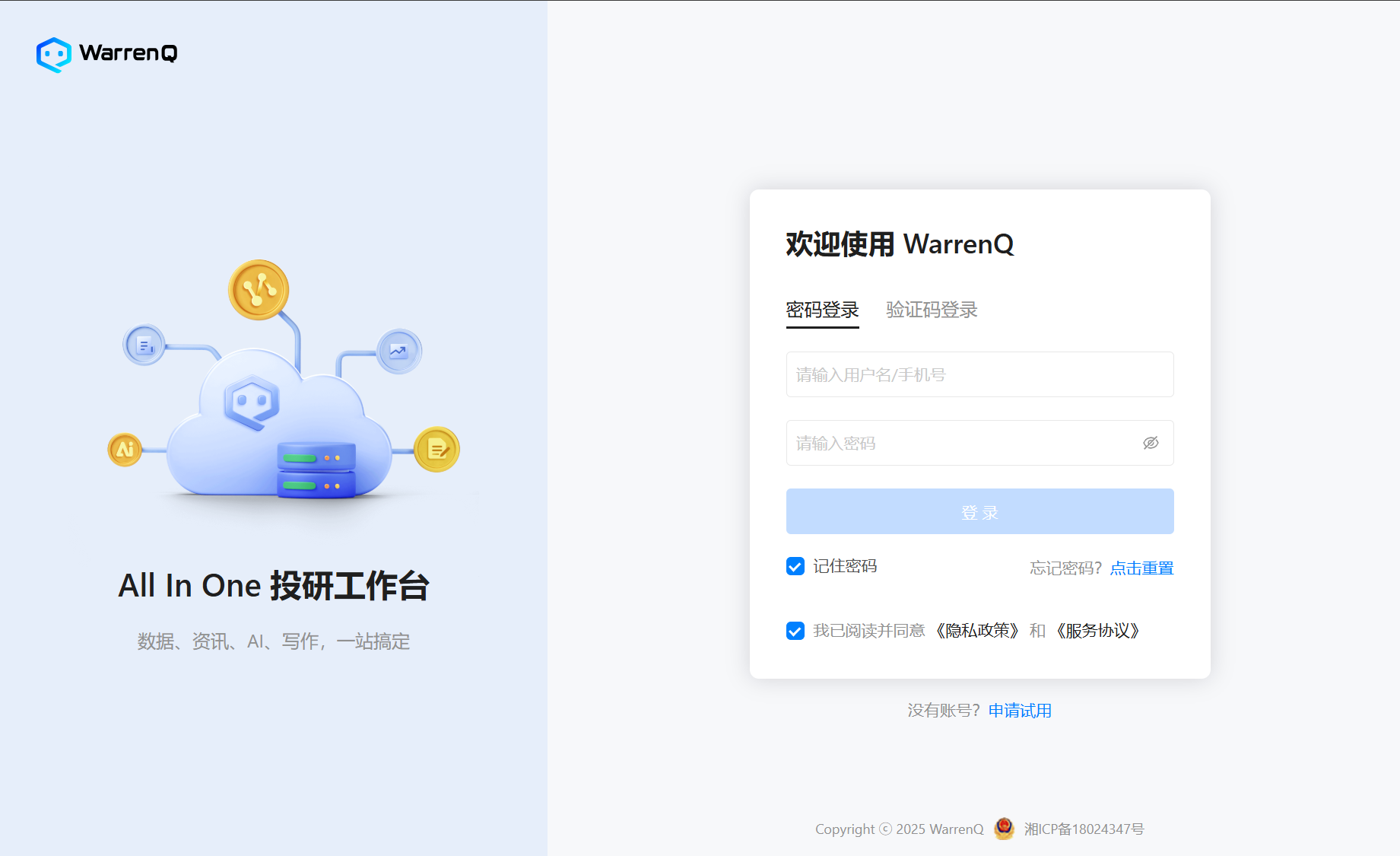Uncheck the privacy agreement checkbox
Viewport: 1400px width, 856px height.
coord(795,631)
